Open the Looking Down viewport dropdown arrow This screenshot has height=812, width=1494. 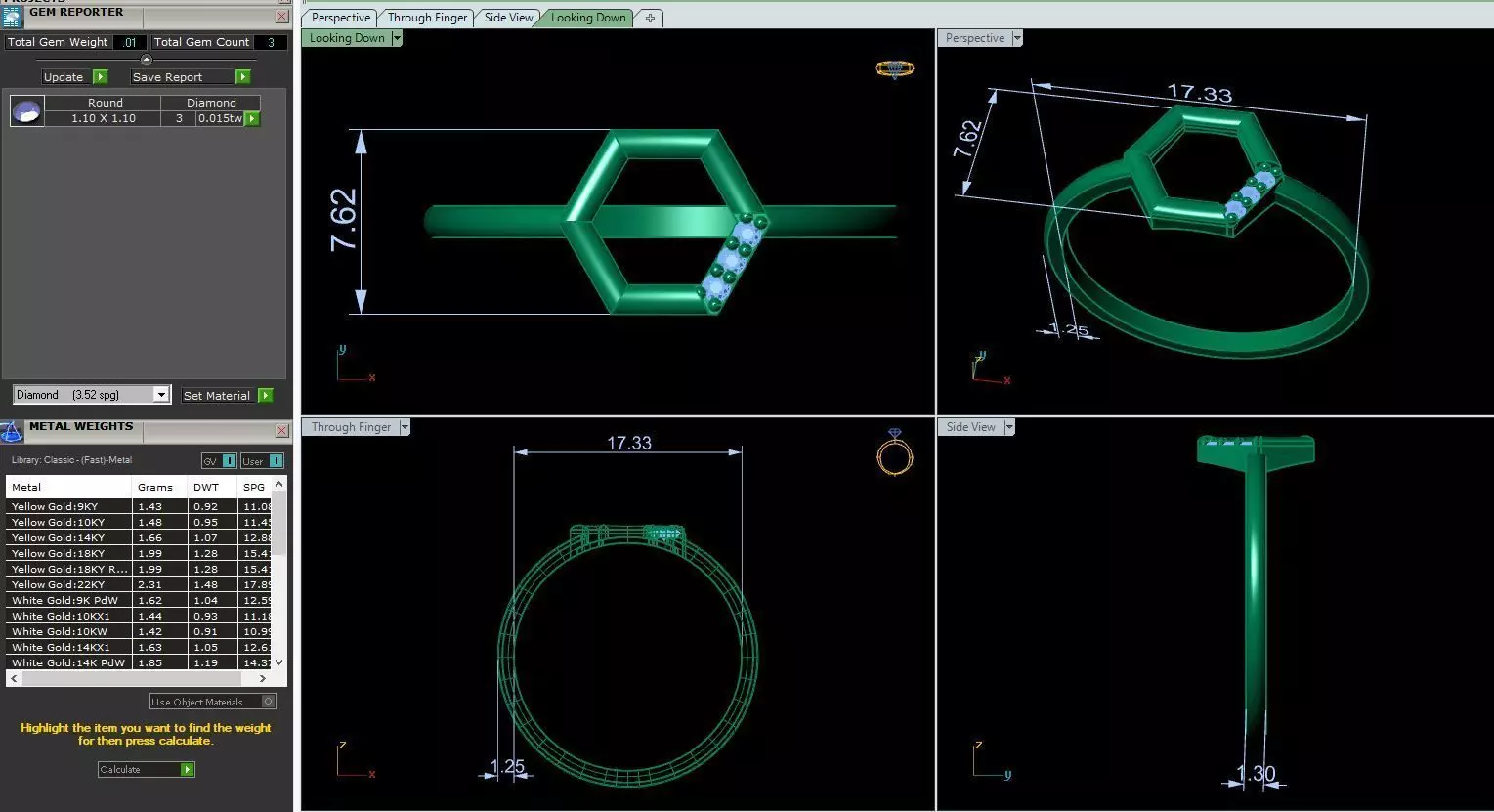click(x=396, y=38)
